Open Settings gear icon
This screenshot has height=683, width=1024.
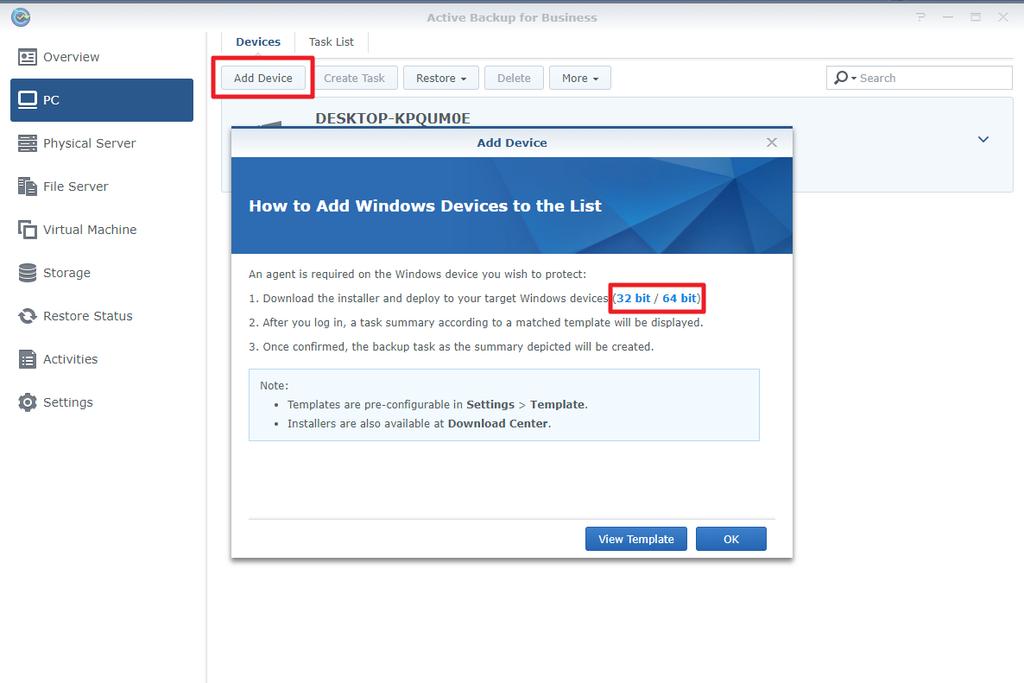(27, 402)
